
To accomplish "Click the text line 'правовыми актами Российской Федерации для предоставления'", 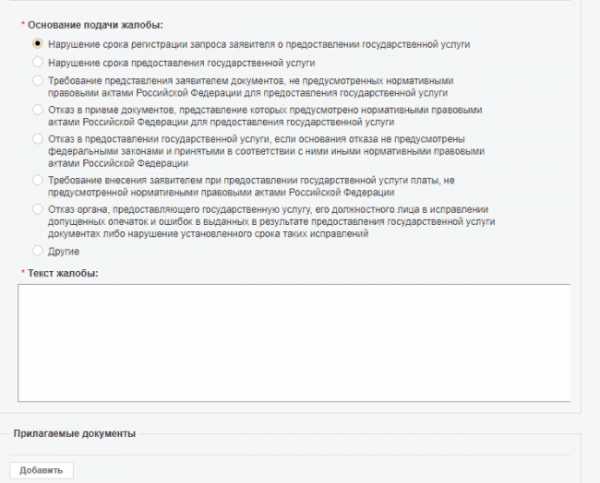I will point(248,93).
